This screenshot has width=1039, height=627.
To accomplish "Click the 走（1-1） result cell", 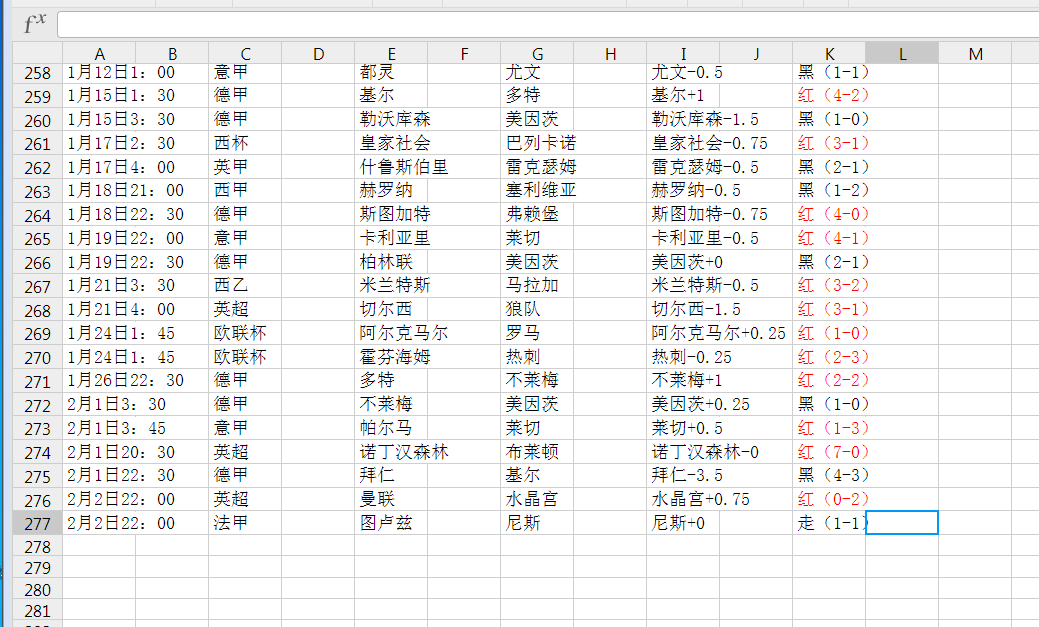I will pyautogui.click(x=828, y=522).
